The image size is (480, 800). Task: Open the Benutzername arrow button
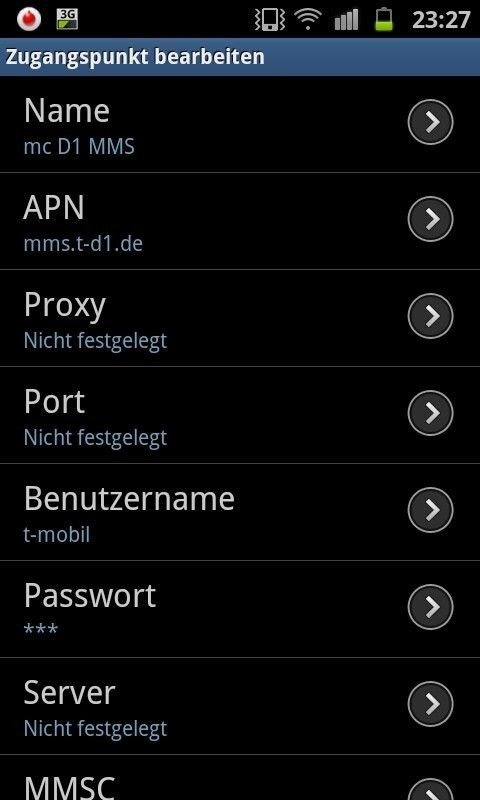pyautogui.click(x=431, y=510)
